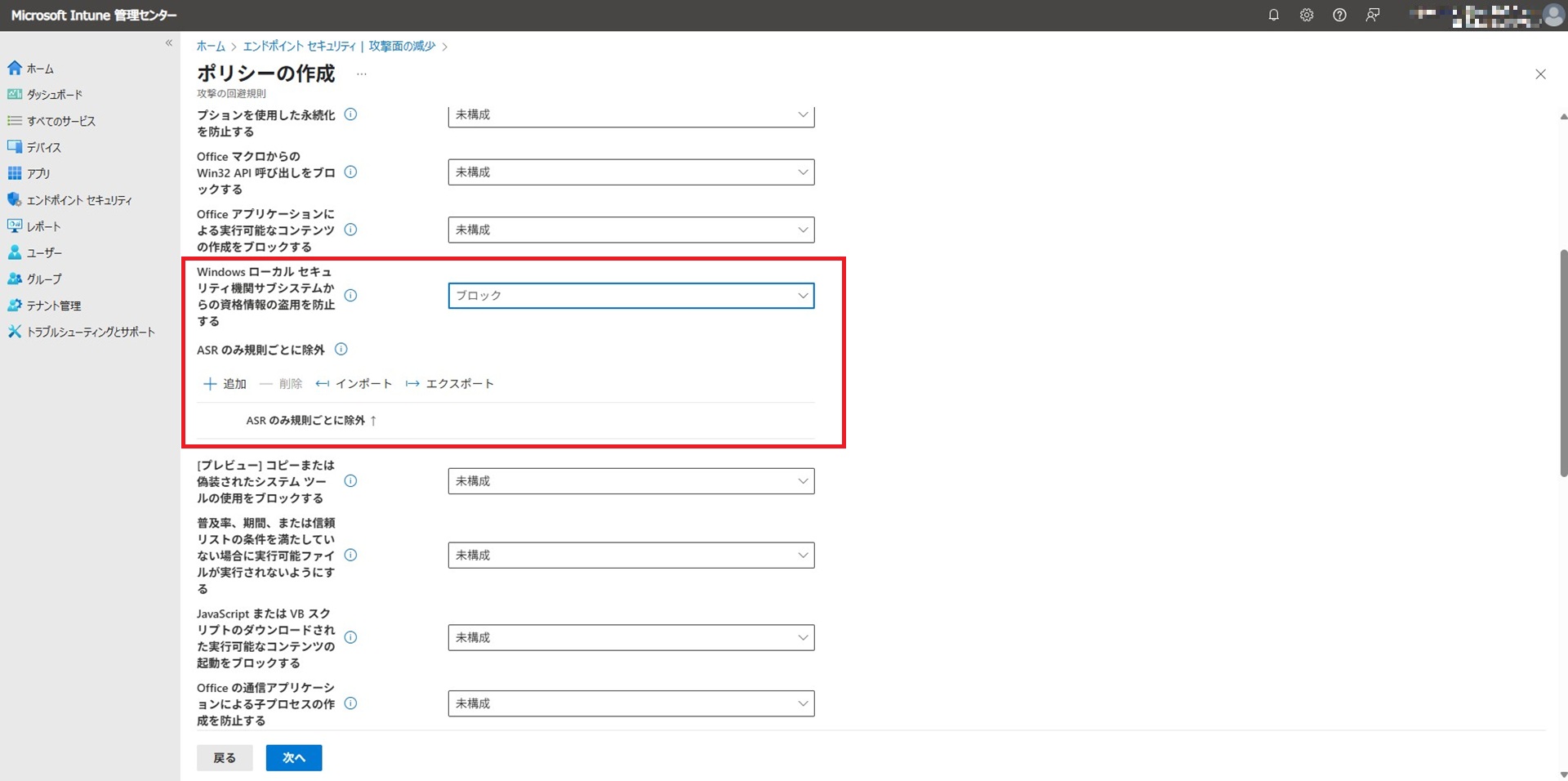Click the ホーム breadcrumb link
Screen dimensions: 1568x781
click(211, 47)
